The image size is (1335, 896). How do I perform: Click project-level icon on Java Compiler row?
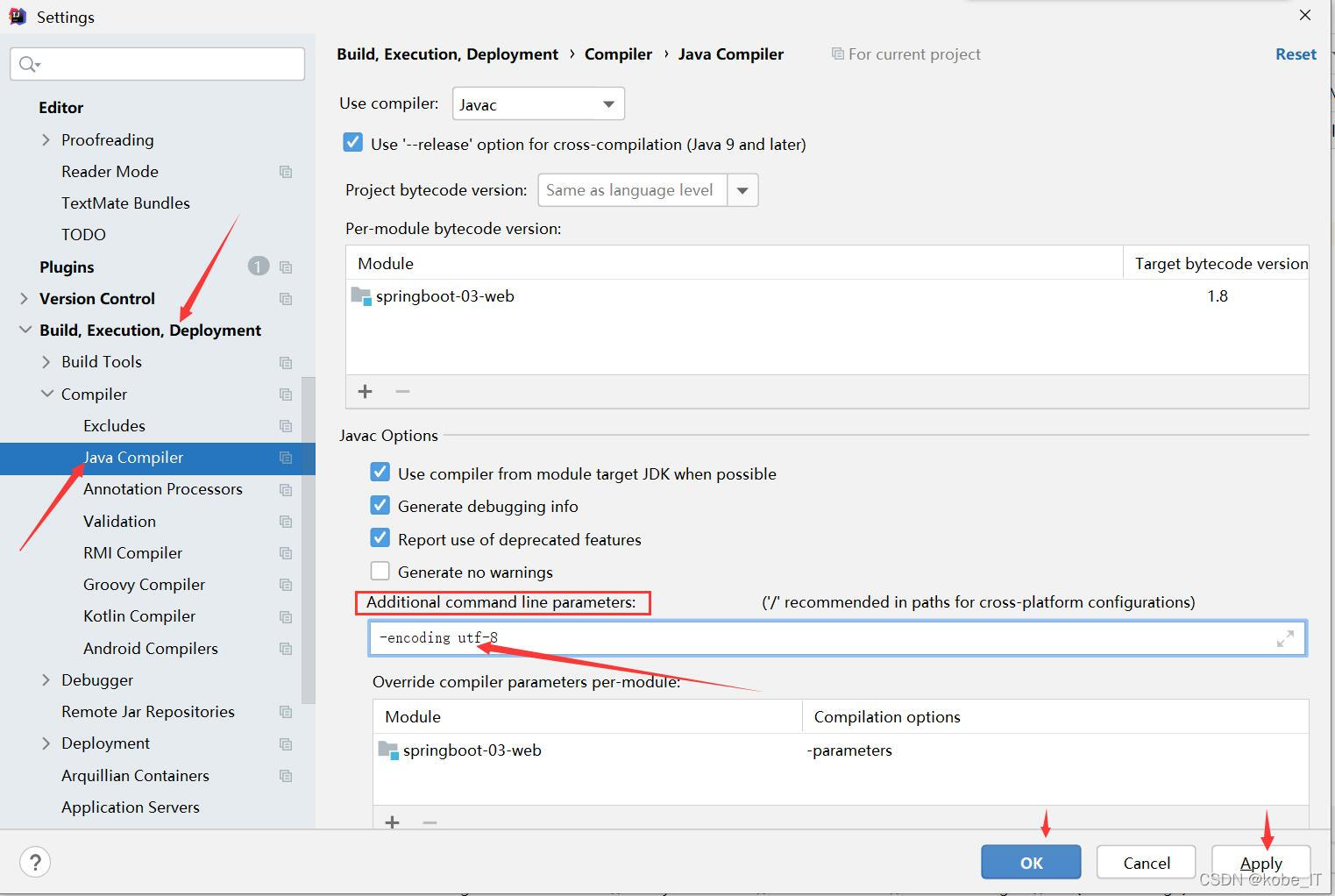(x=286, y=458)
